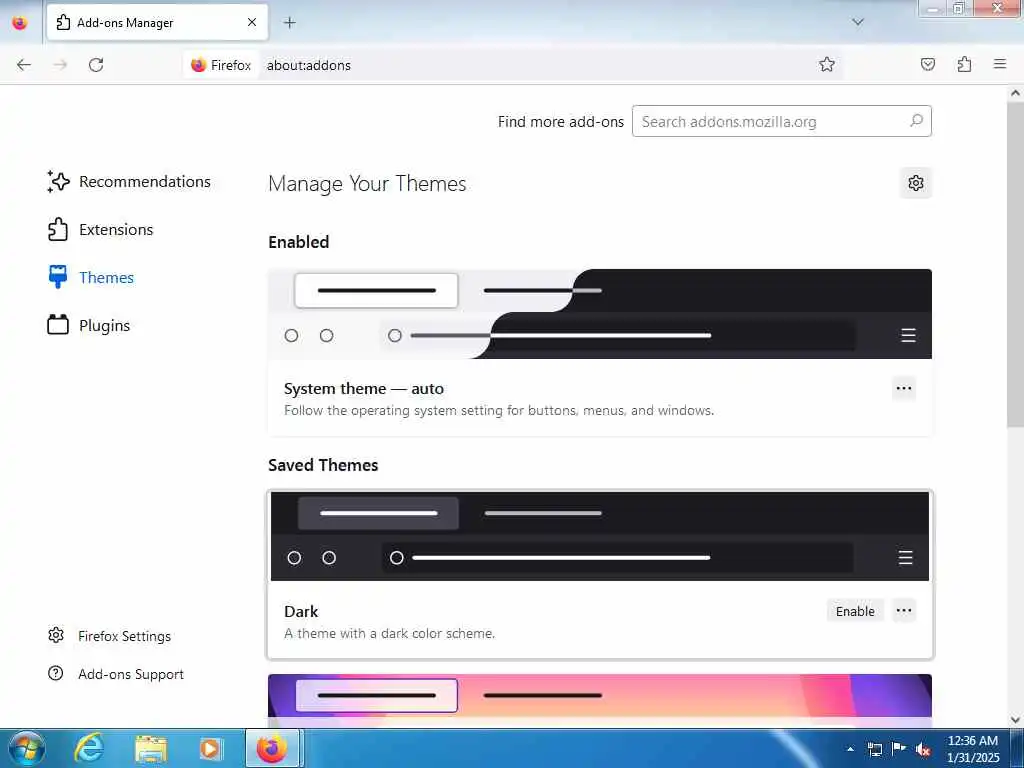Viewport: 1024px width, 768px height.
Task: Click the Search addons.mozilla.org field
Action: click(782, 121)
